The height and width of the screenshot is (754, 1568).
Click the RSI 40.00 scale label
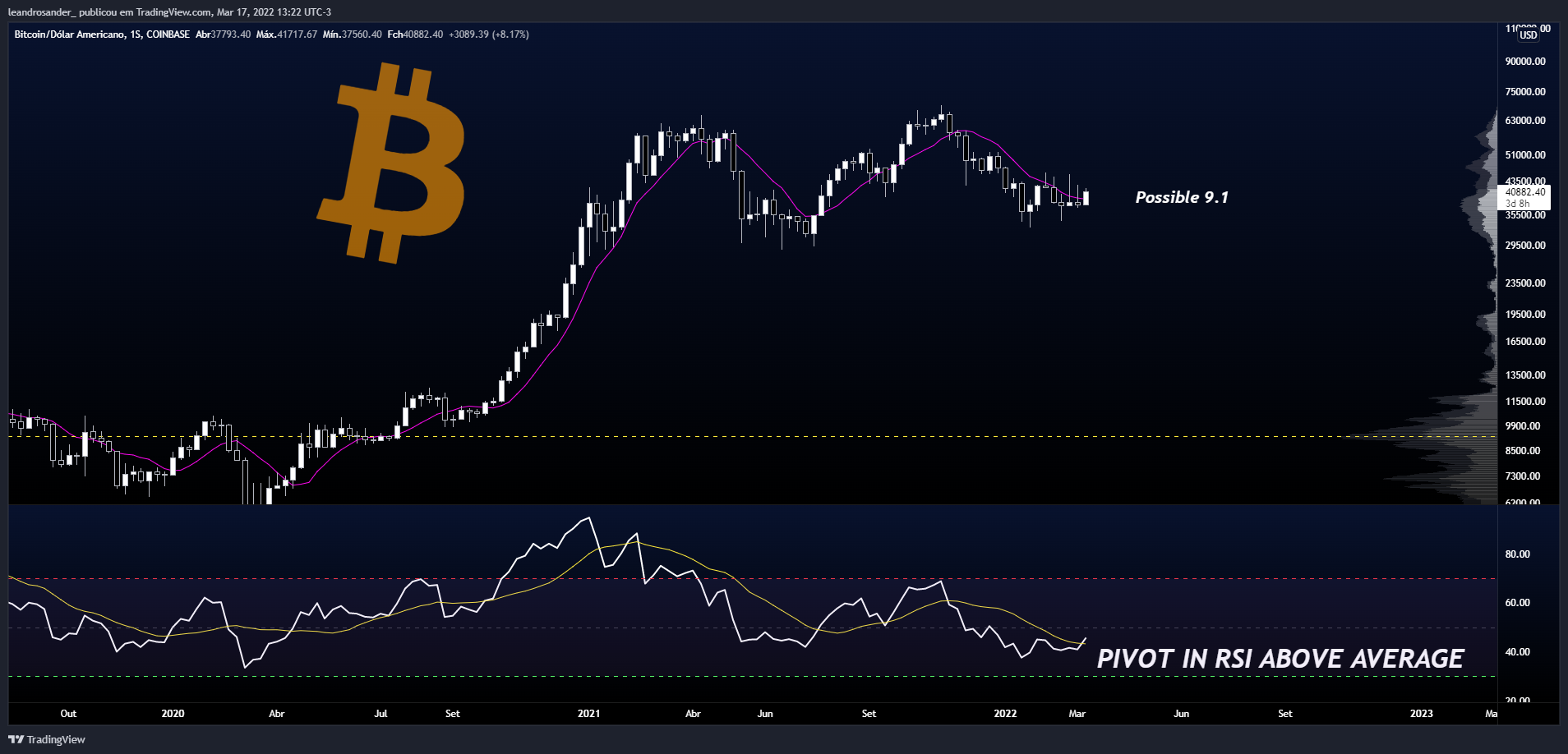(1517, 652)
